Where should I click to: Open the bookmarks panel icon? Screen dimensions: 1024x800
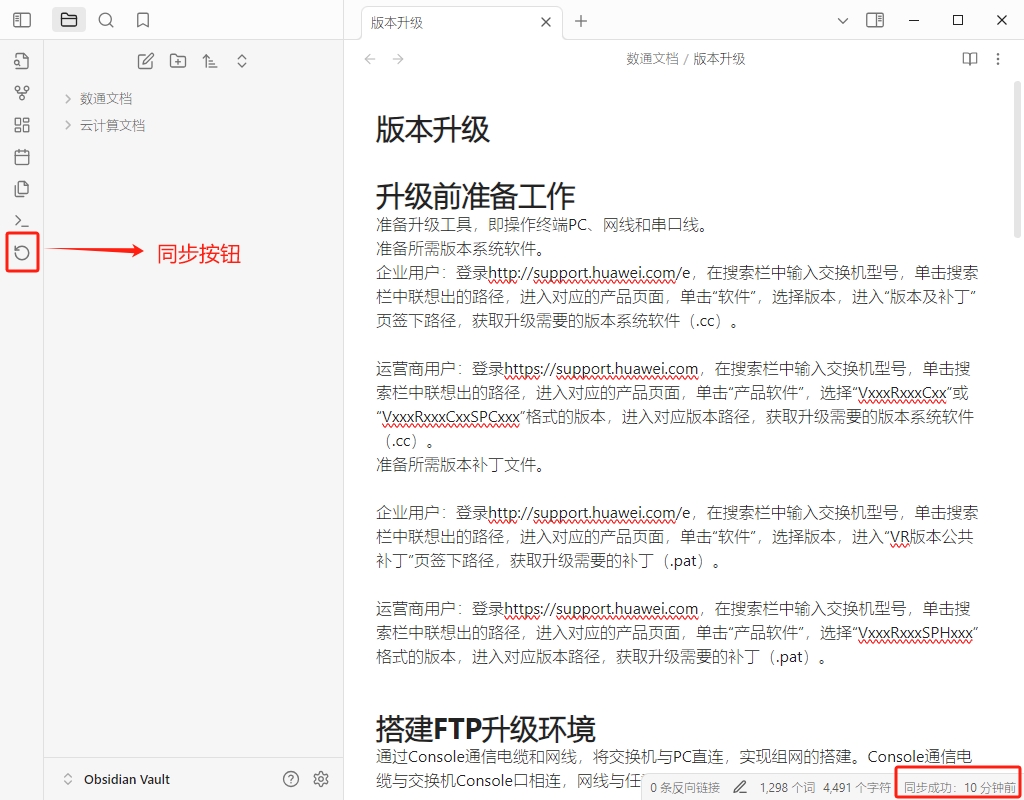(x=143, y=20)
